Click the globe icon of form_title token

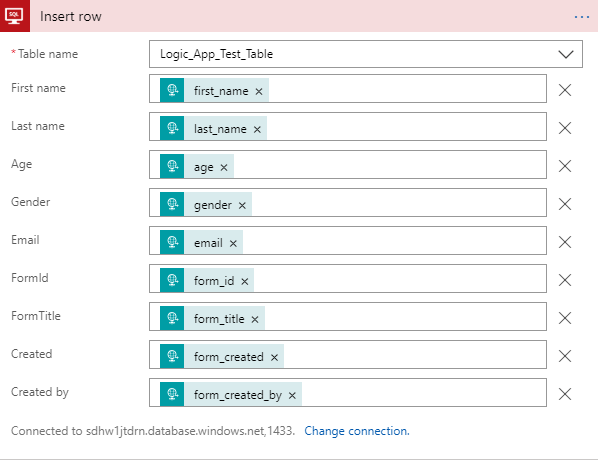(172, 318)
